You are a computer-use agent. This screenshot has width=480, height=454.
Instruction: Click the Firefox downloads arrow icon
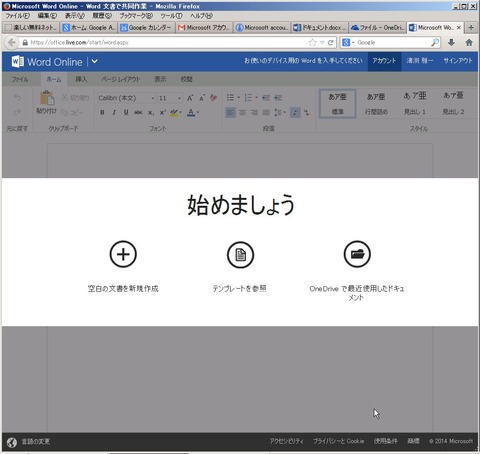(x=451, y=42)
